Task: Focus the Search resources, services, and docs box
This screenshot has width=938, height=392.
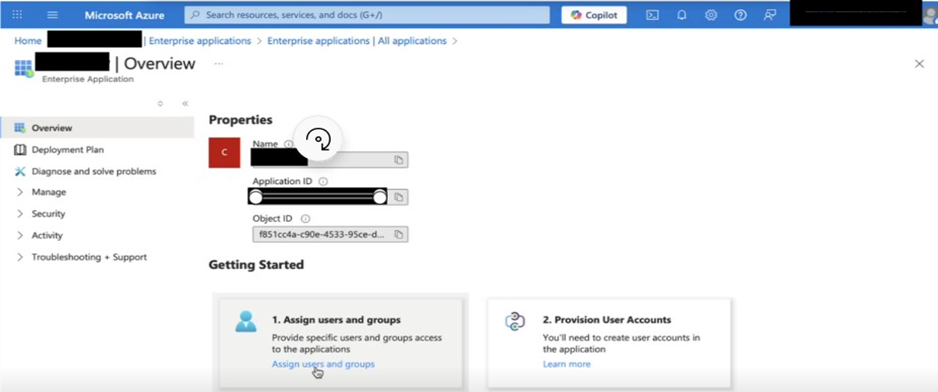Action: [367, 15]
